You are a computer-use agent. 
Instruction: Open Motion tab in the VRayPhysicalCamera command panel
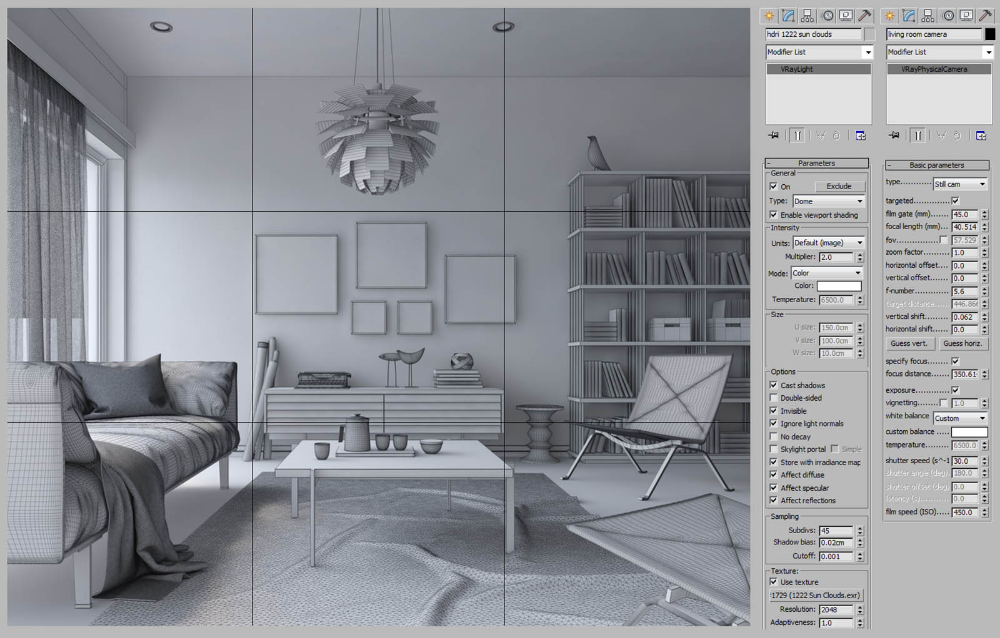click(948, 16)
